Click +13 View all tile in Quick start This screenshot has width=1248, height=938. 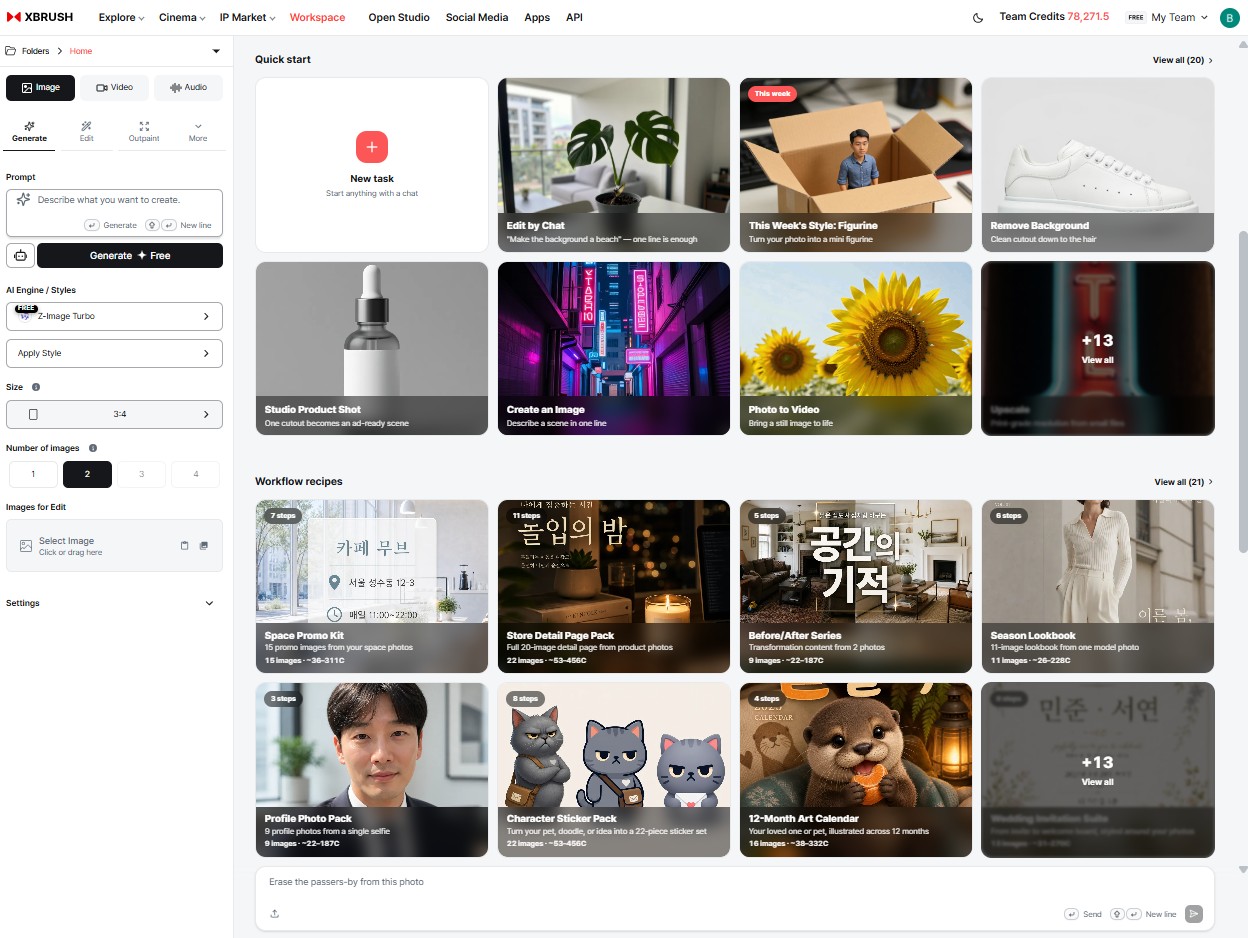coord(1097,348)
